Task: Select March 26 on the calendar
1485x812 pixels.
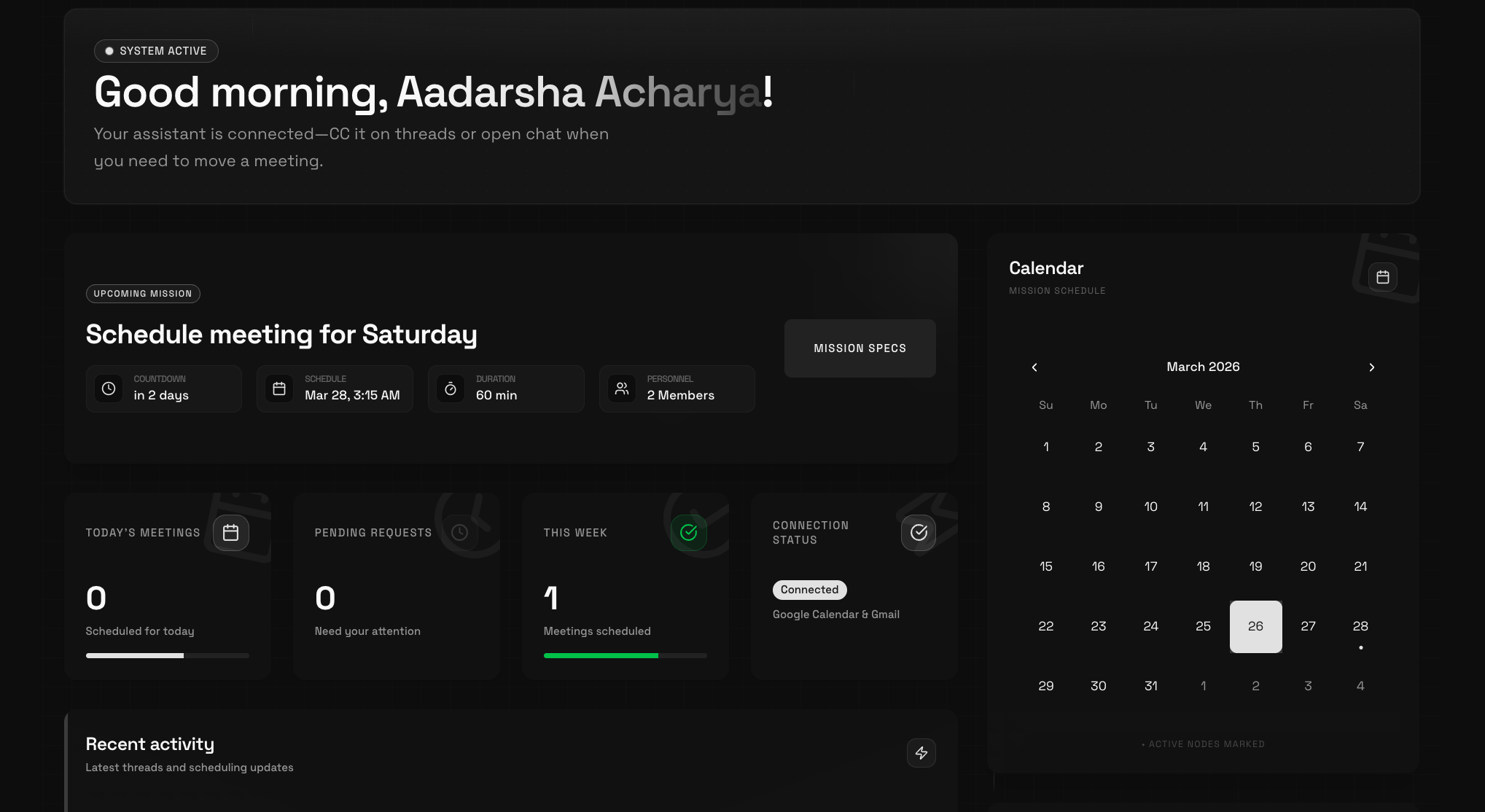Action: pos(1255,626)
